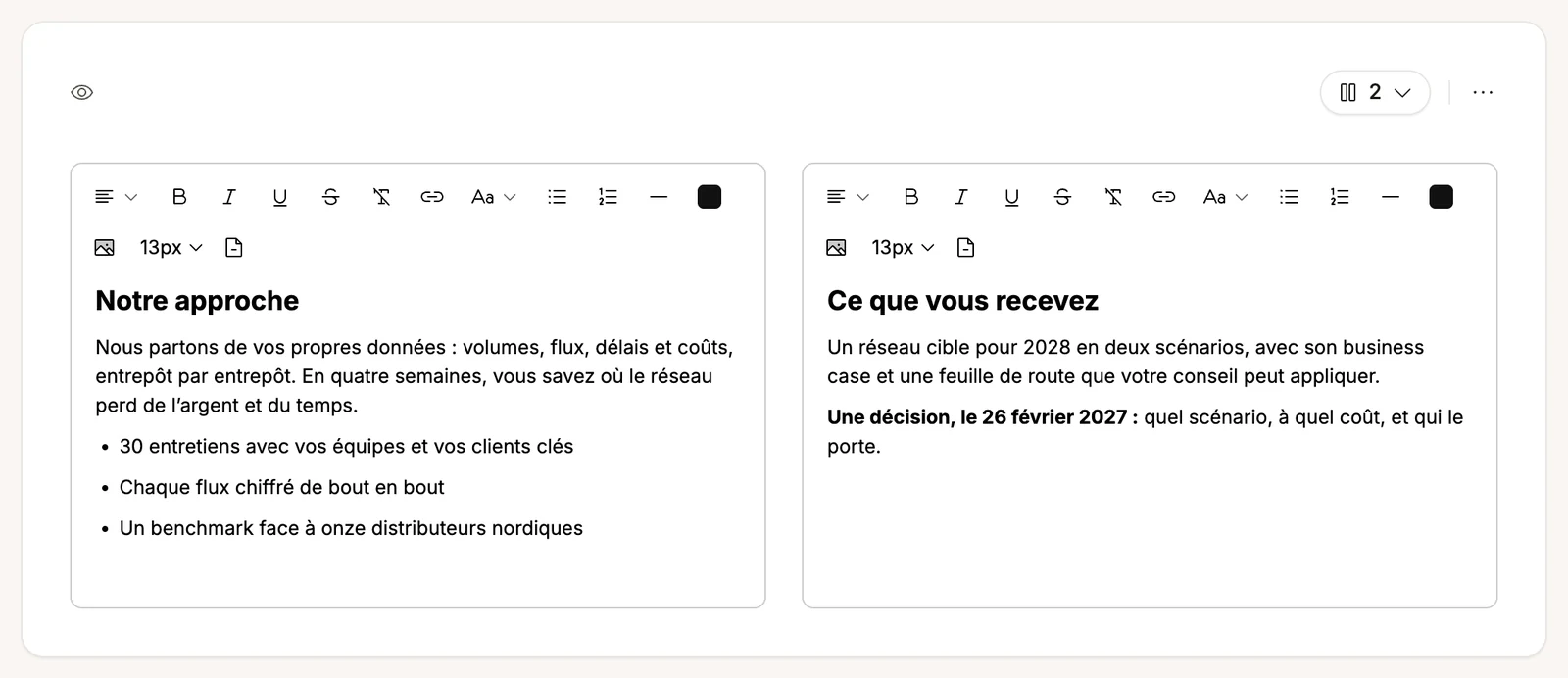
Task: Insert link in Ce que vous recevez editor
Action: click(1164, 197)
